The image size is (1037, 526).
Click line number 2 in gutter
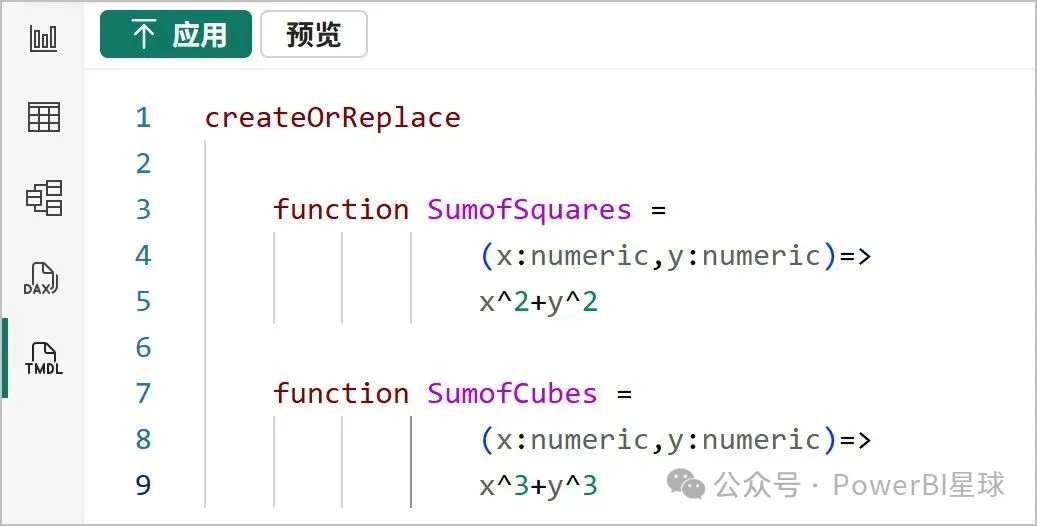[143, 164]
